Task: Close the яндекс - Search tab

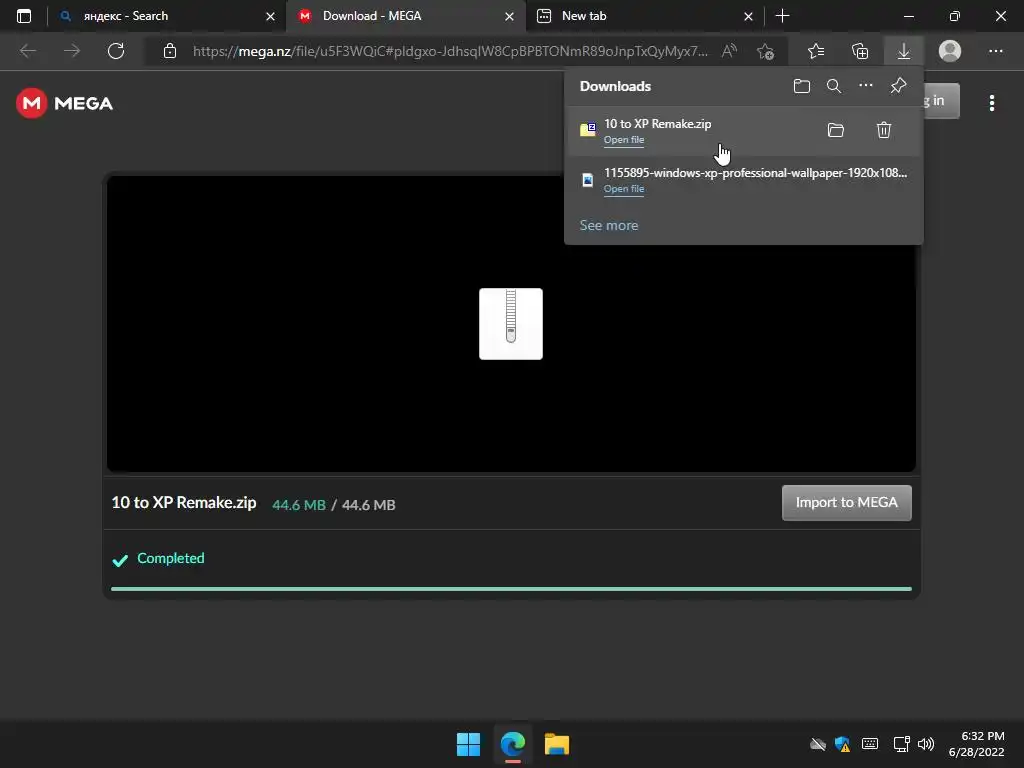Action: coord(270,16)
